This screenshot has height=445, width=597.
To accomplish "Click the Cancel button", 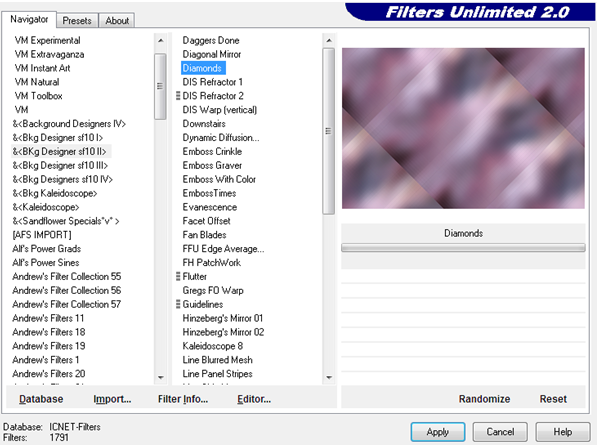I will tap(500, 432).
